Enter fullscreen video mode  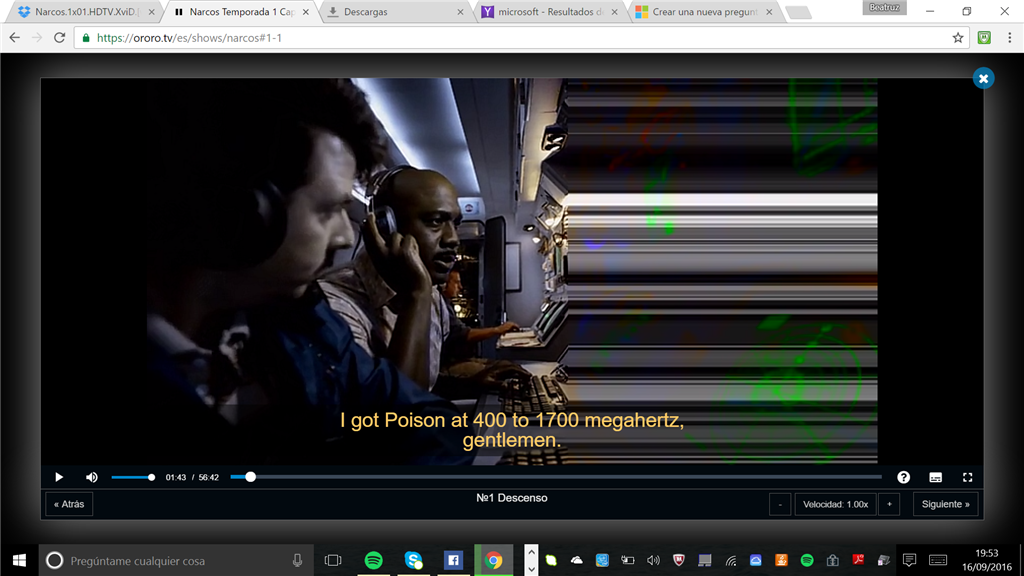coord(967,477)
